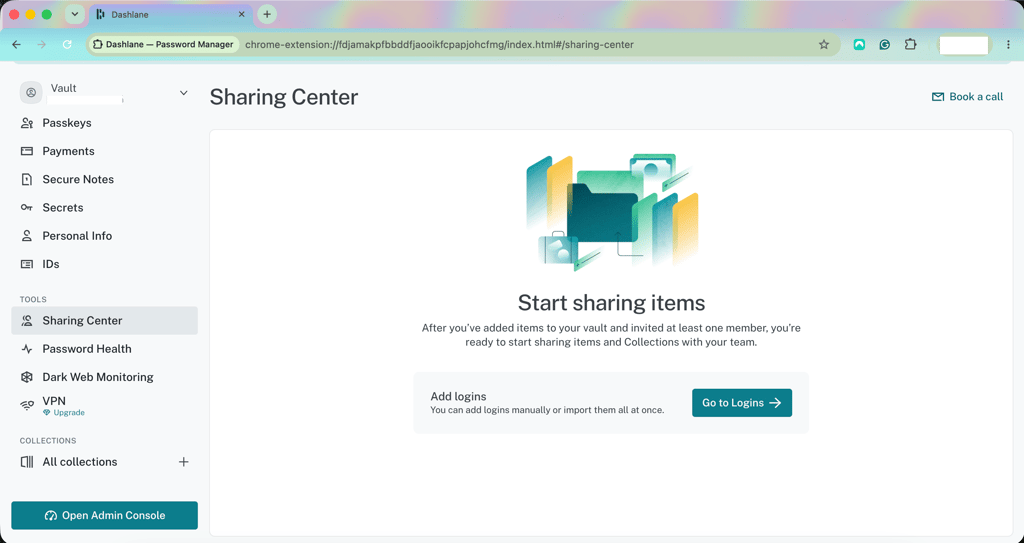Screen dimensions: 1024x543
Task: Click the Passkeys icon
Action: (27, 123)
